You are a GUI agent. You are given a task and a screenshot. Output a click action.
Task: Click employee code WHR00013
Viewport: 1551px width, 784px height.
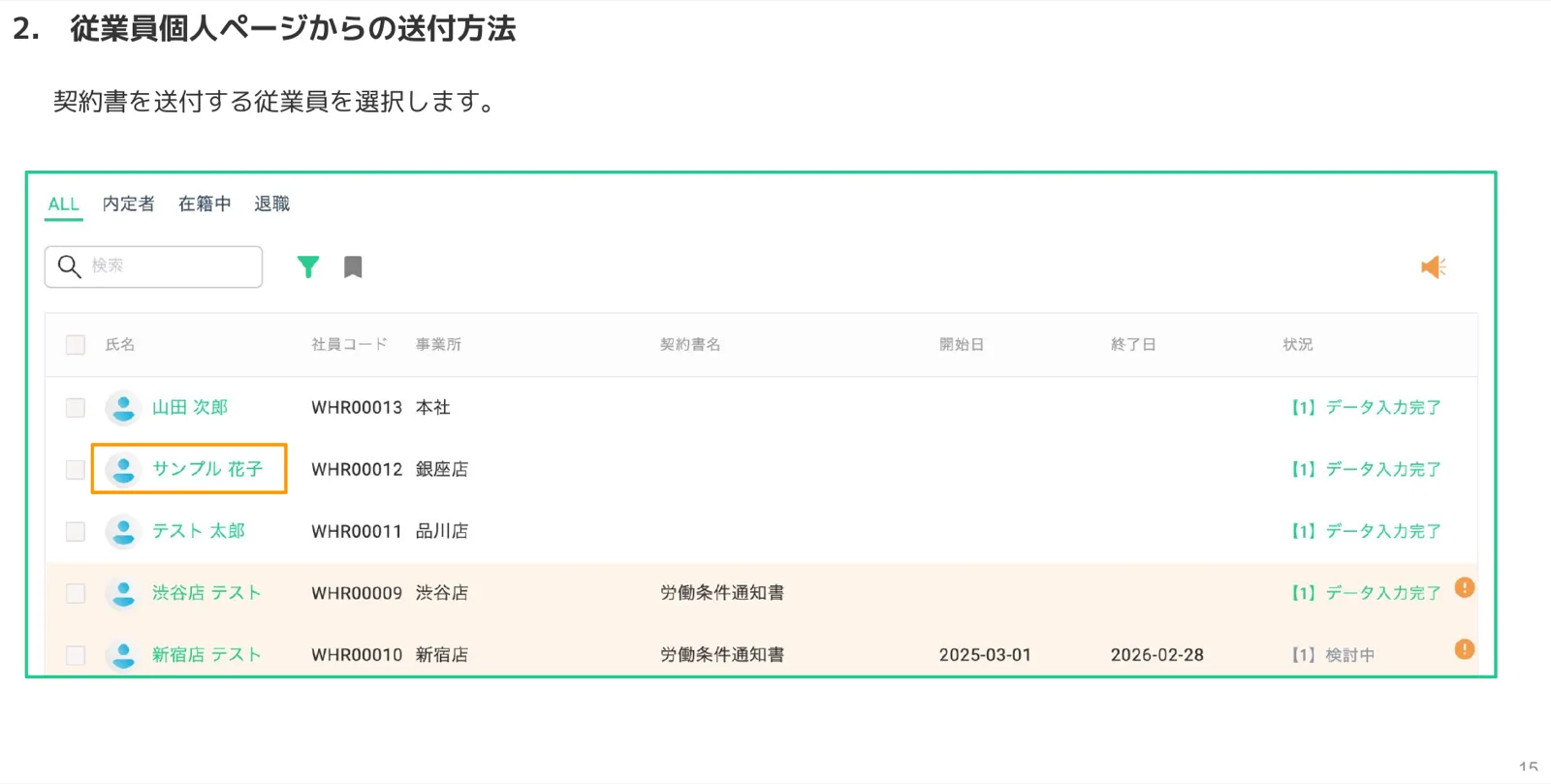pos(357,408)
